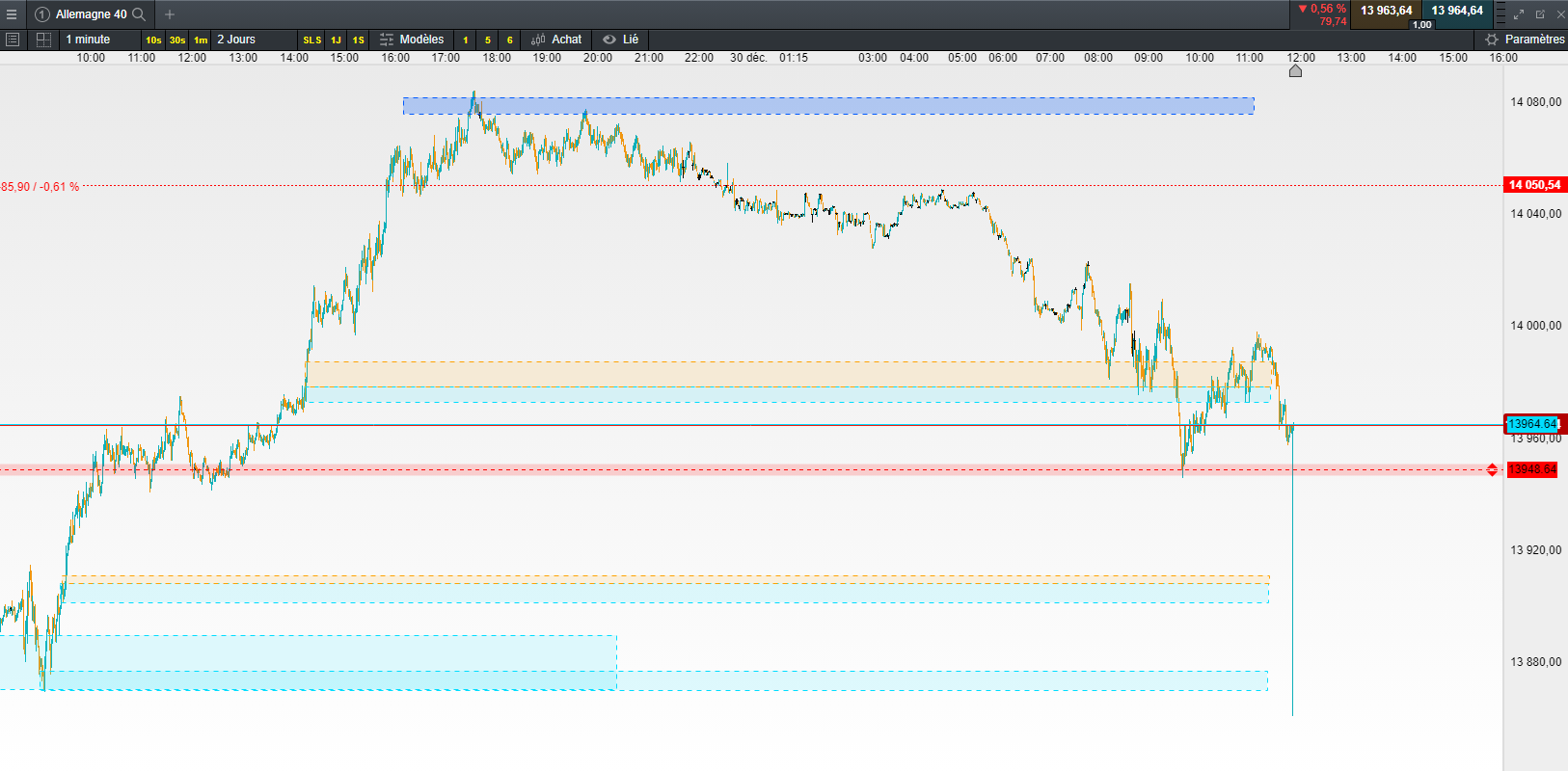Click the Paramètres gear icon
1568x771 pixels.
[x=1492, y=40]
